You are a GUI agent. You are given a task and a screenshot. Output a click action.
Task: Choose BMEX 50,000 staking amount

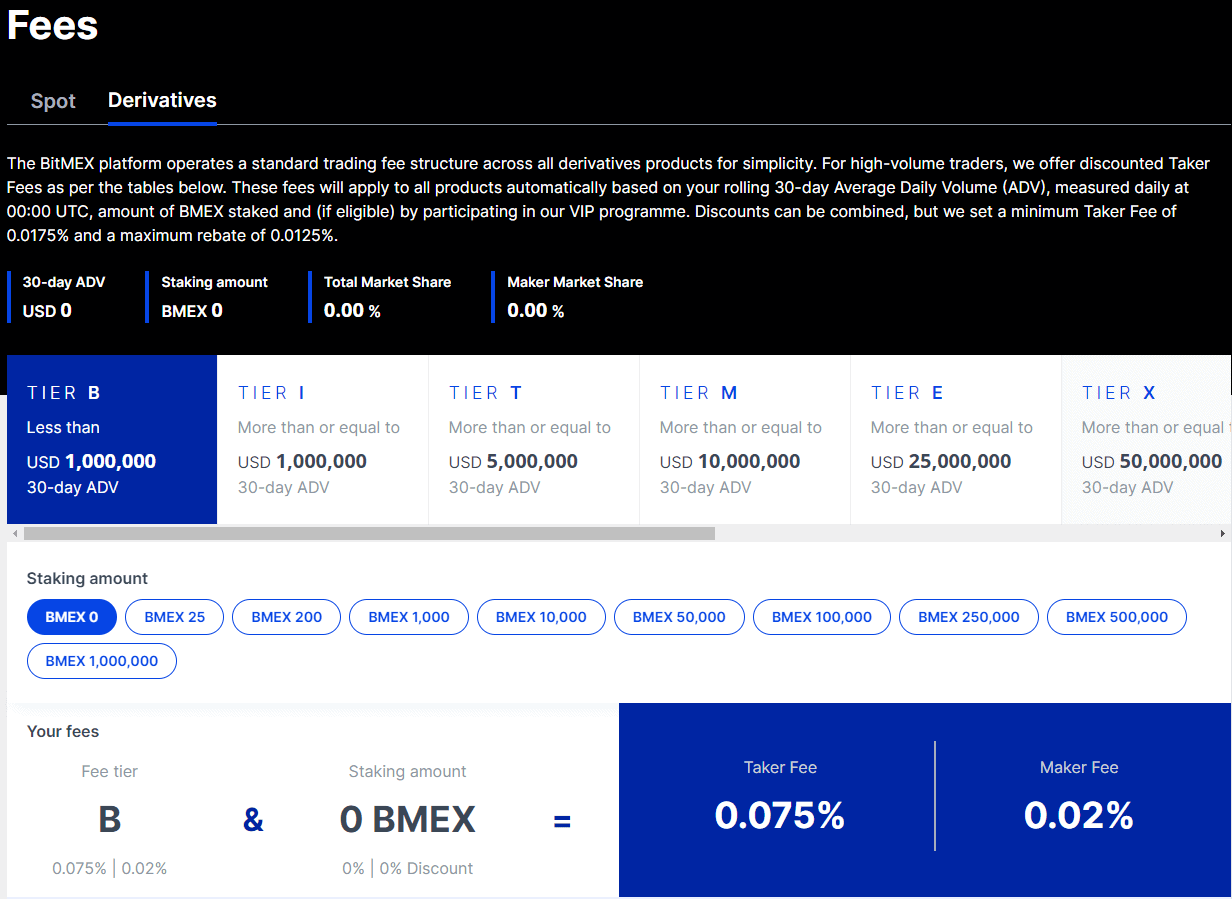679,617
